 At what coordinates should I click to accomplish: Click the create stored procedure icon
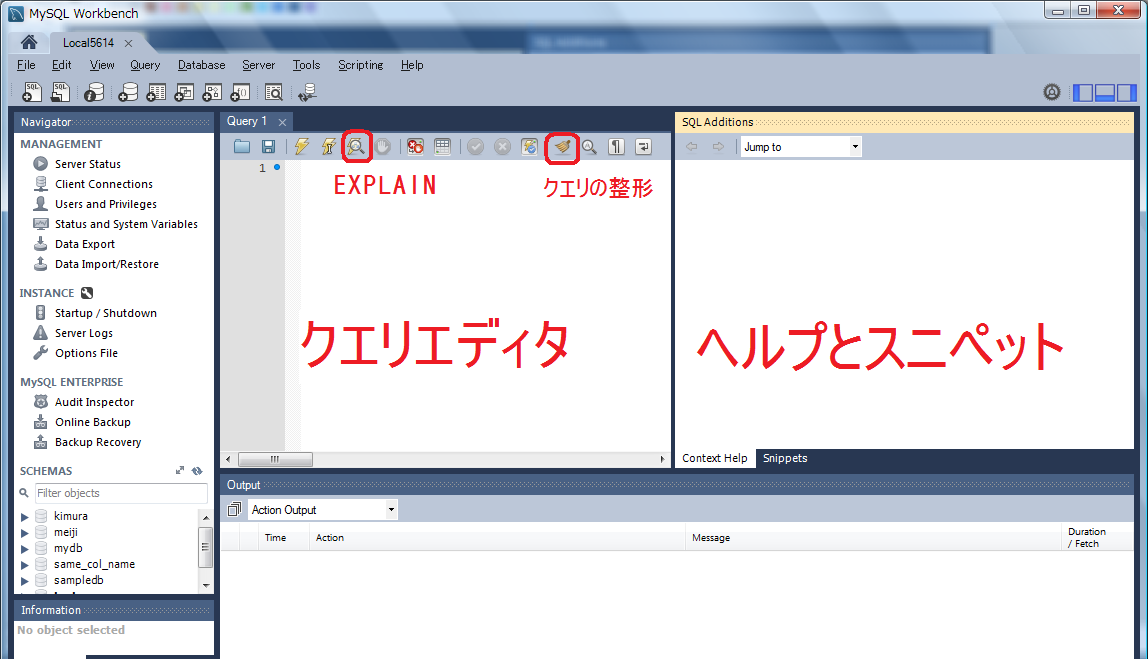point(212,92)
